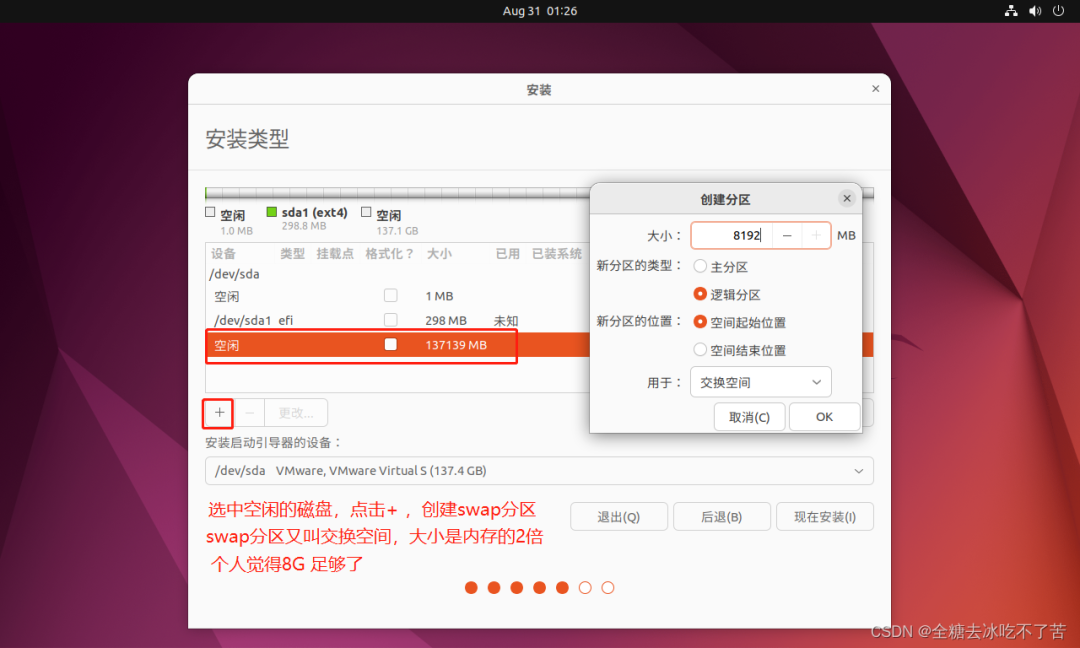Expand the boot loader device /dev/sda dropdown
The width and height of the screenshot is (1080, 648).
coord(539,471)
